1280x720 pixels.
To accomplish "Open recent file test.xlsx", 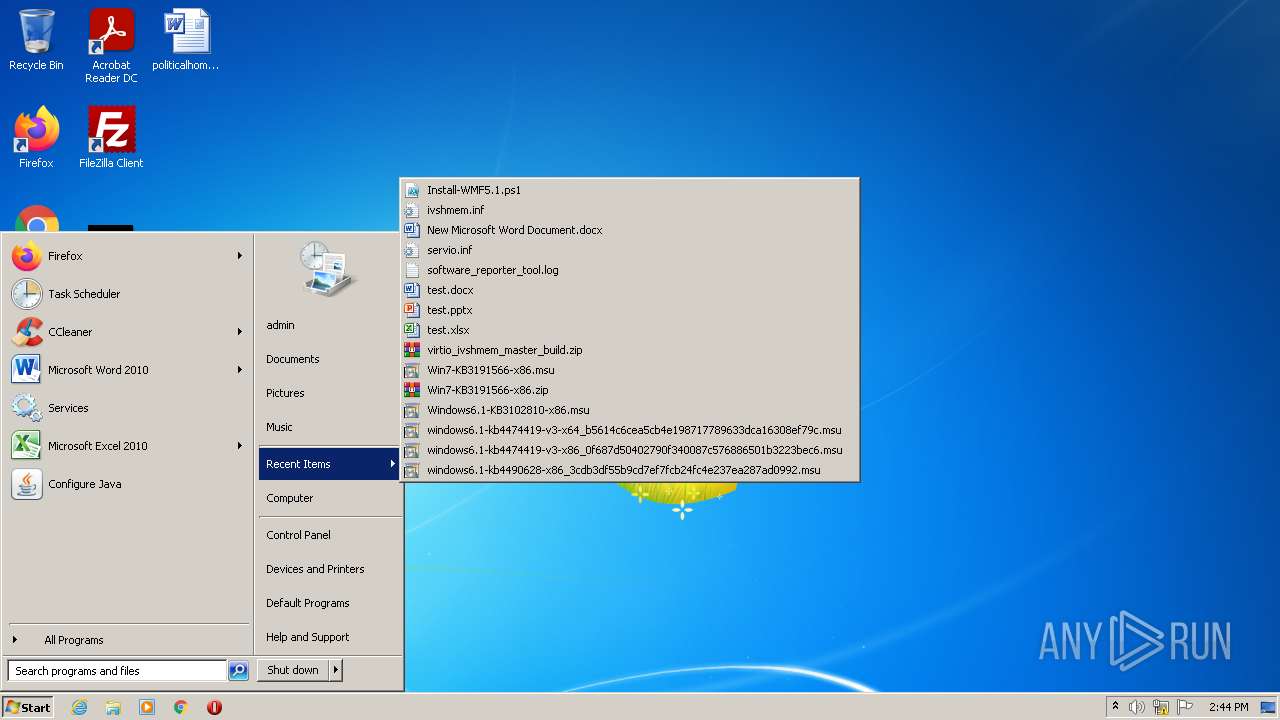I will pos(629,330).
